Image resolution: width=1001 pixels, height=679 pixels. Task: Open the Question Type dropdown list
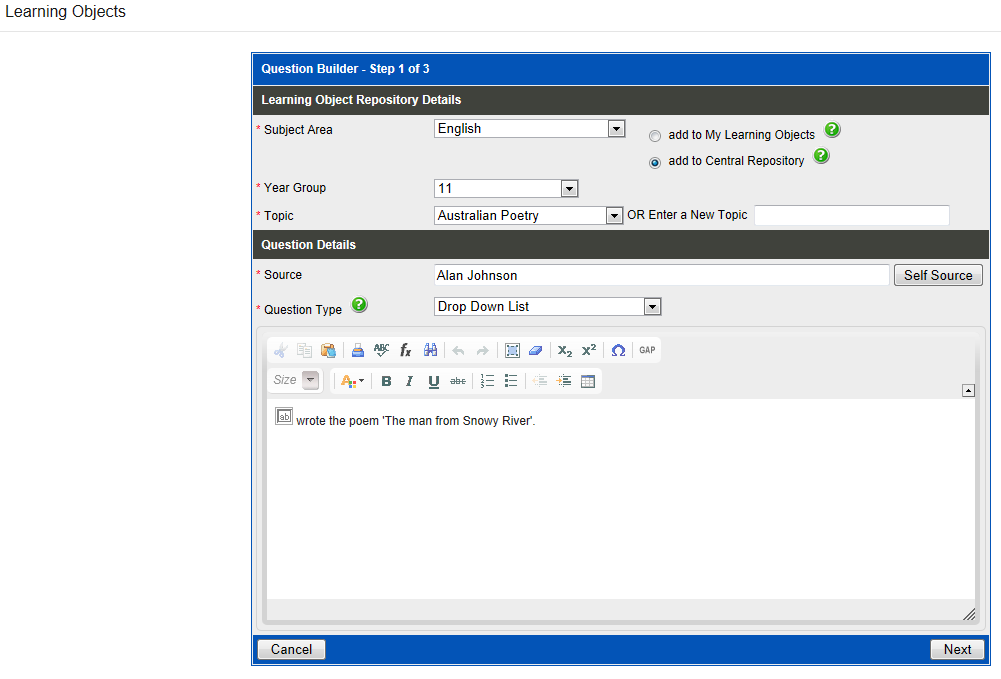click(x=652, y=307)
